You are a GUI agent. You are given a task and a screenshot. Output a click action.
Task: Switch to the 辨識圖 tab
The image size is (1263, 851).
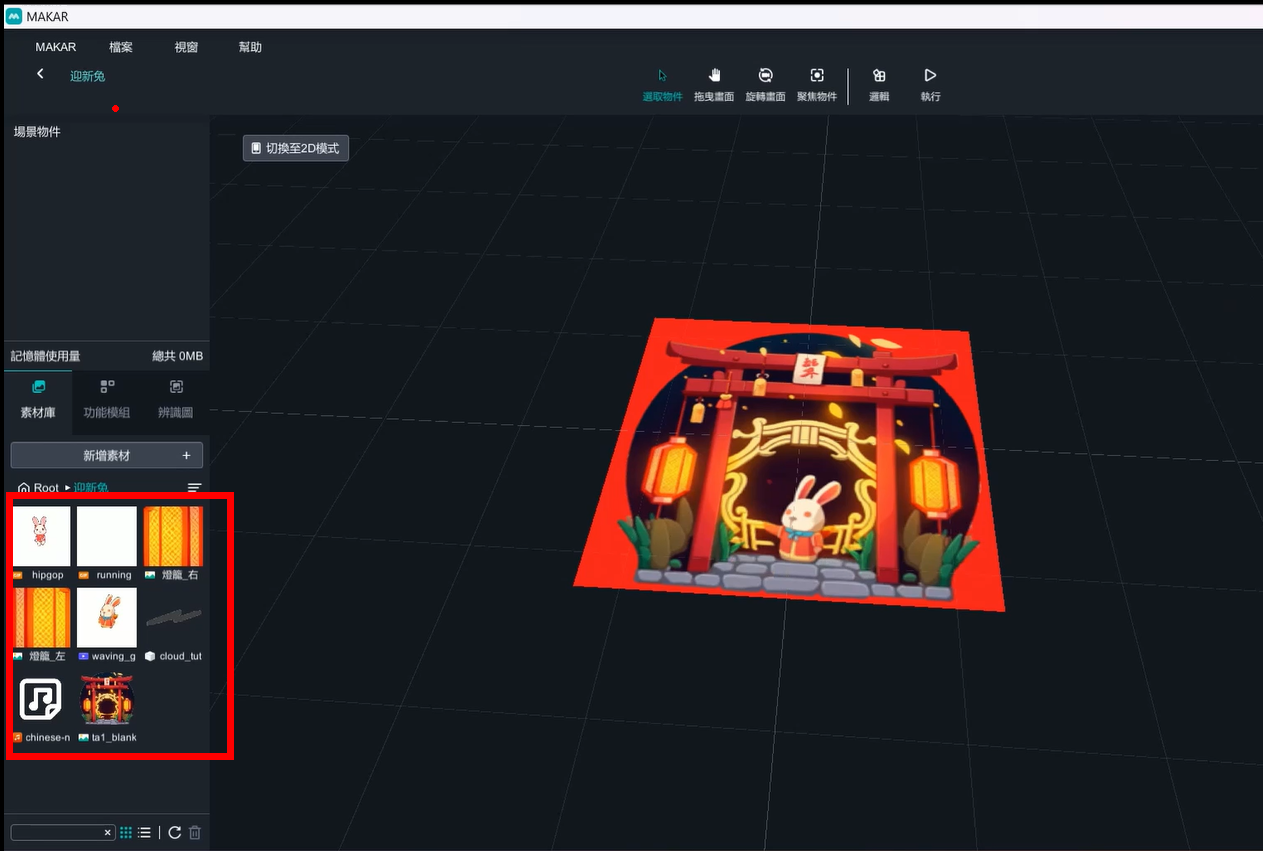pos(175,398)
